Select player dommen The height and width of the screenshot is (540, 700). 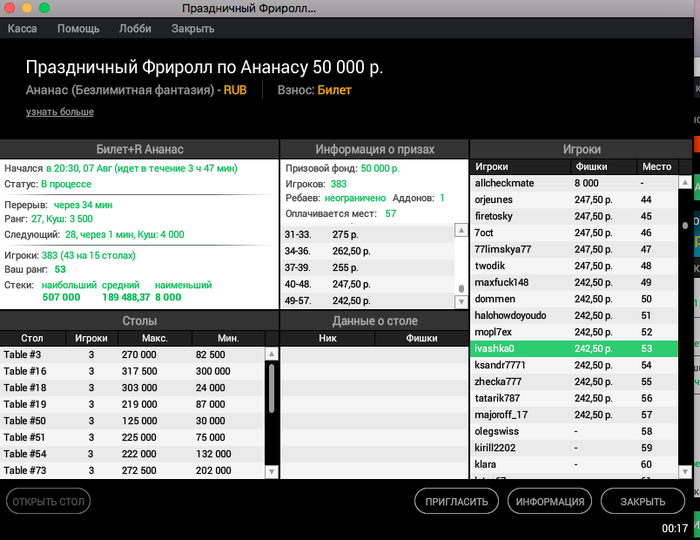point(574,299)
